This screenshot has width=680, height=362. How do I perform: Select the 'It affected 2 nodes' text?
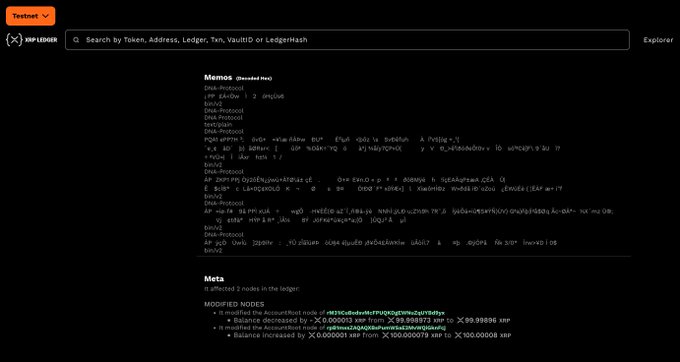pyautogui.click(x=252, y=289)
